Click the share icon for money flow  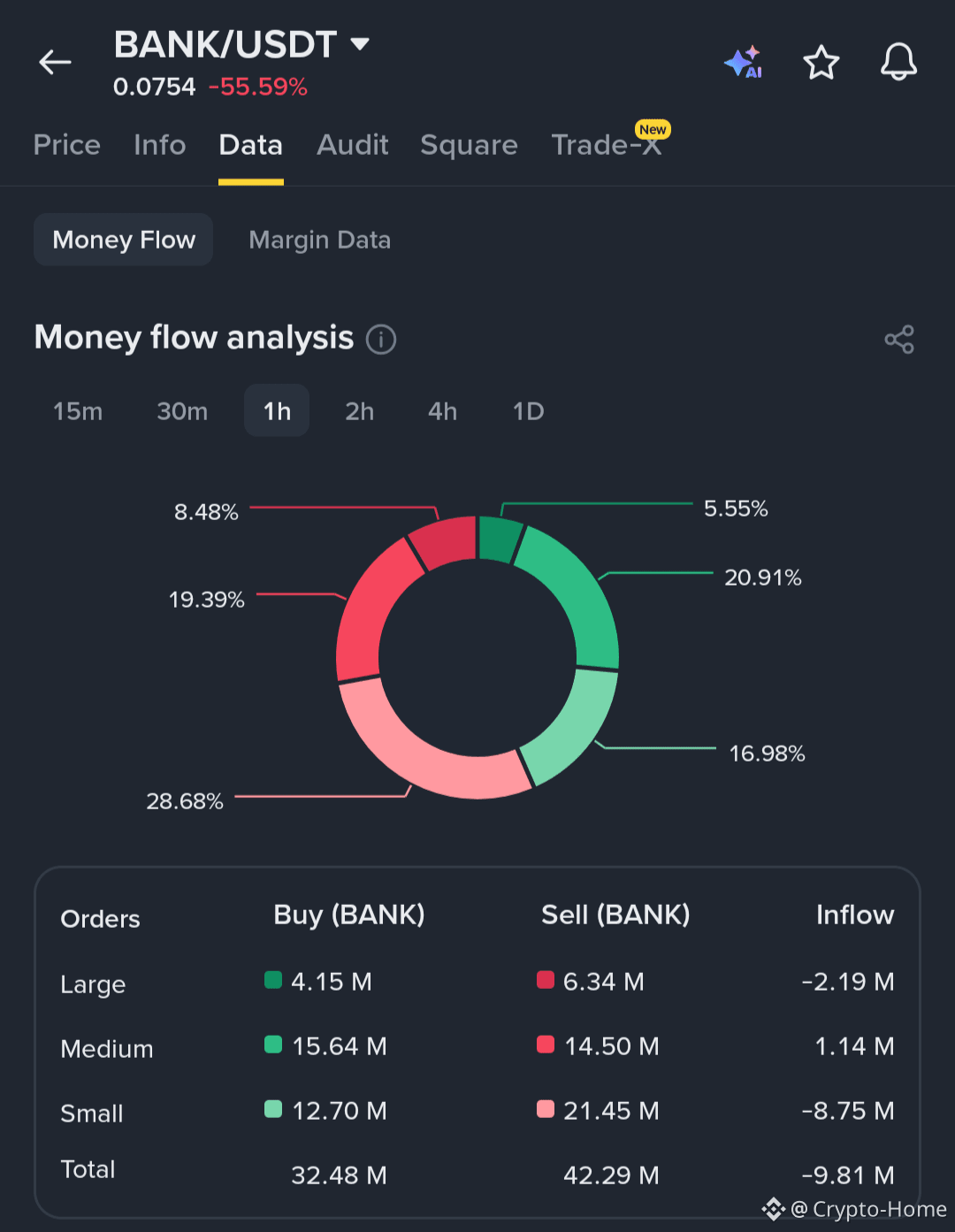pos(899,339)
